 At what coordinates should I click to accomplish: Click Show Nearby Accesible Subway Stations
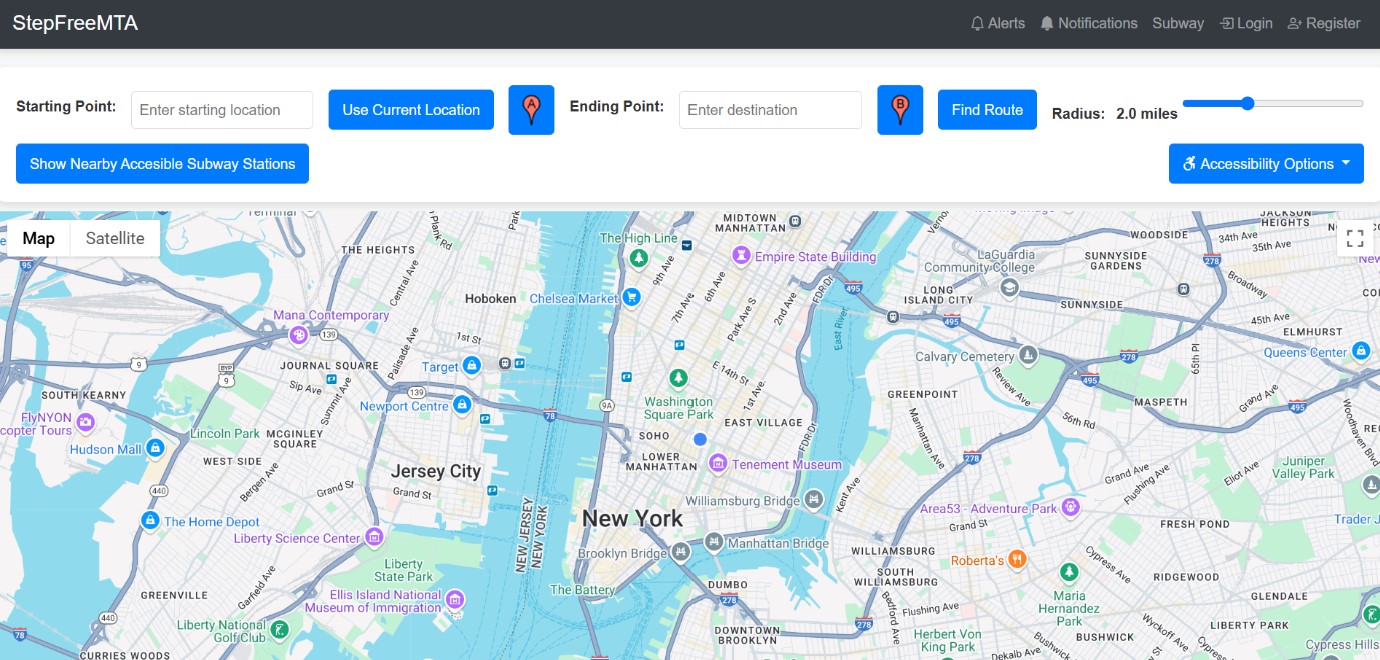[x=162, y=164]
